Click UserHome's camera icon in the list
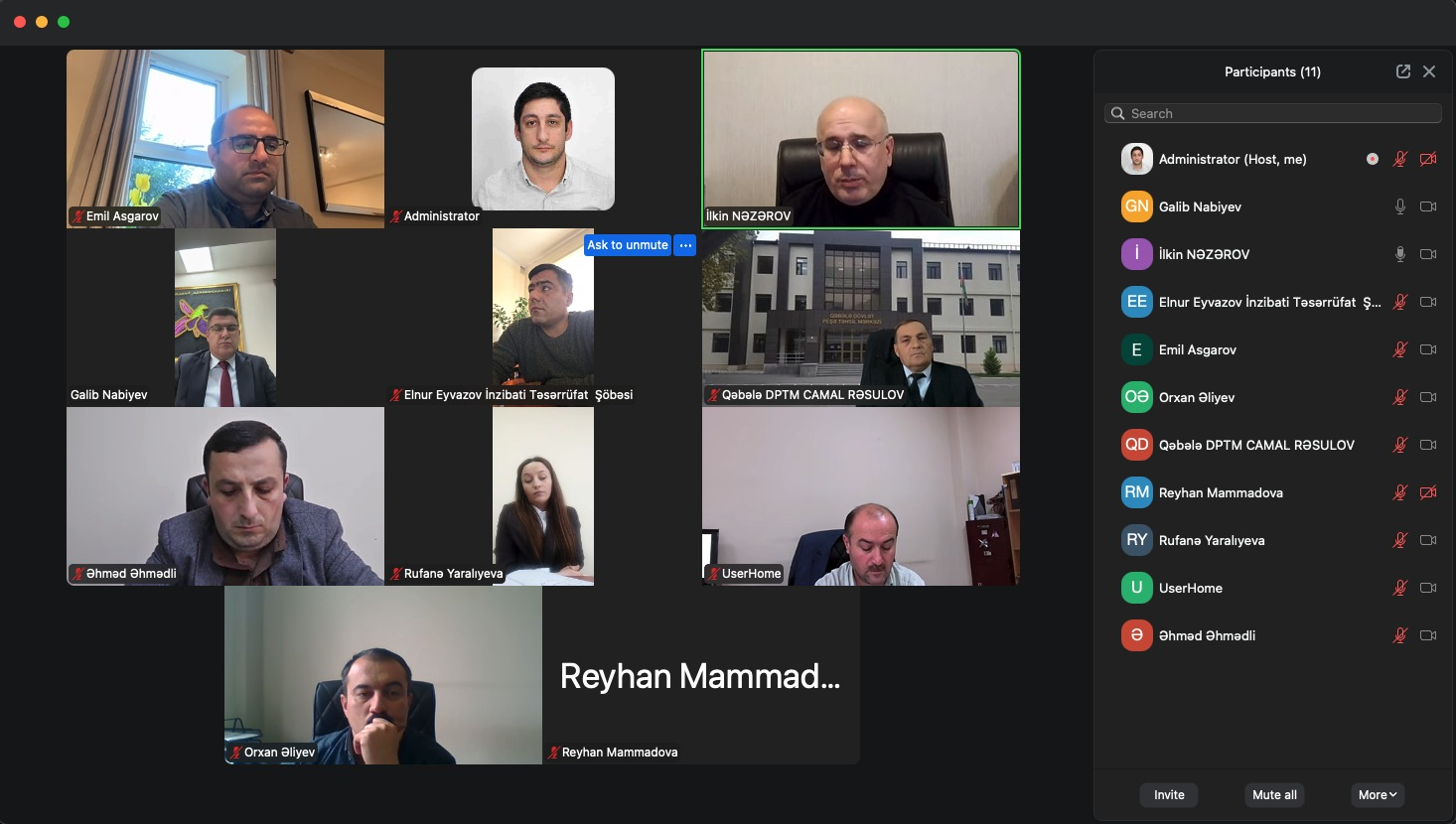The image size is (1456, 824). [1428, 588]
